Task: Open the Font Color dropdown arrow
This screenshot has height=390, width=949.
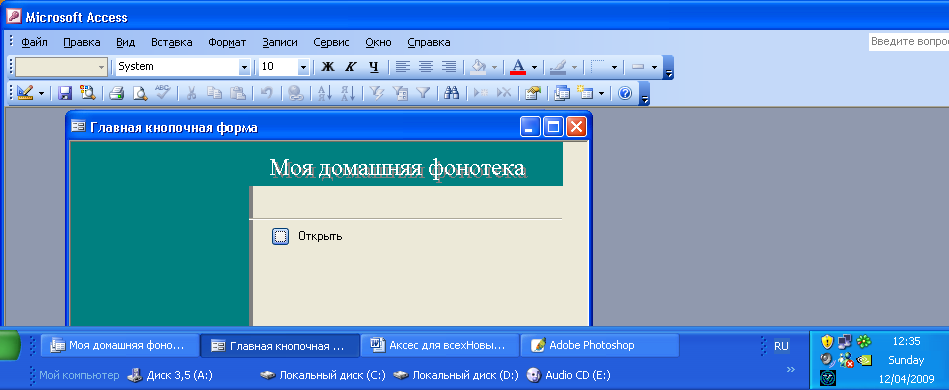Action: click(534, 67)
